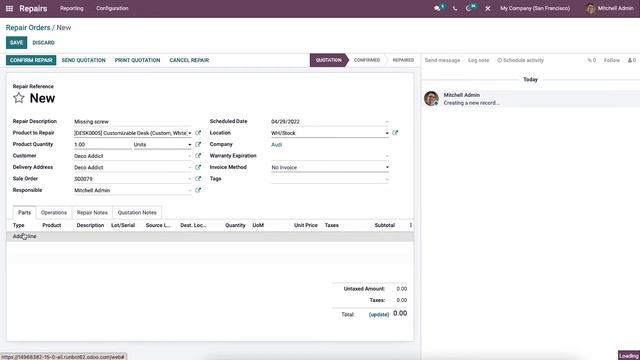The image size is (640, 360).
Task: Click the Discard button
Action: pyautogui.click(x=44, y=42)
